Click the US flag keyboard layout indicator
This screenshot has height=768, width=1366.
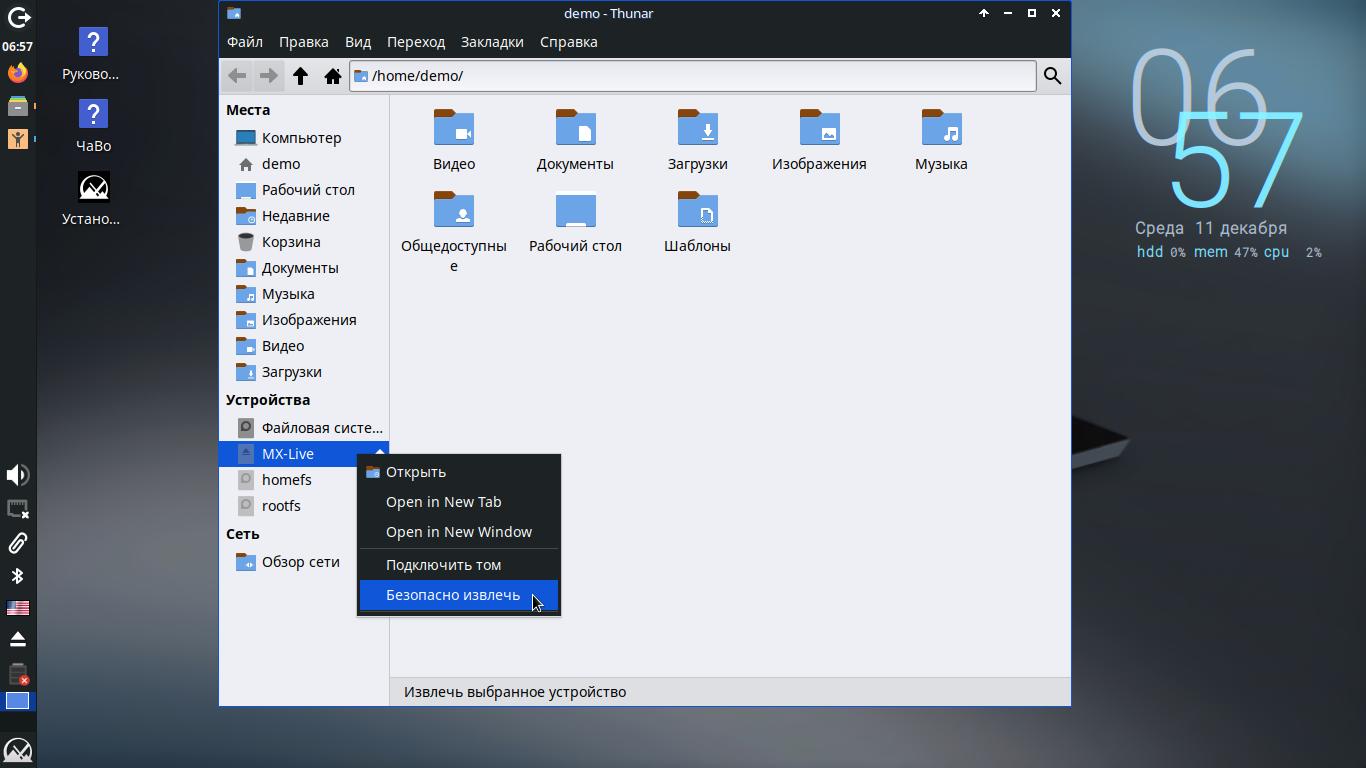pos(18,608)
